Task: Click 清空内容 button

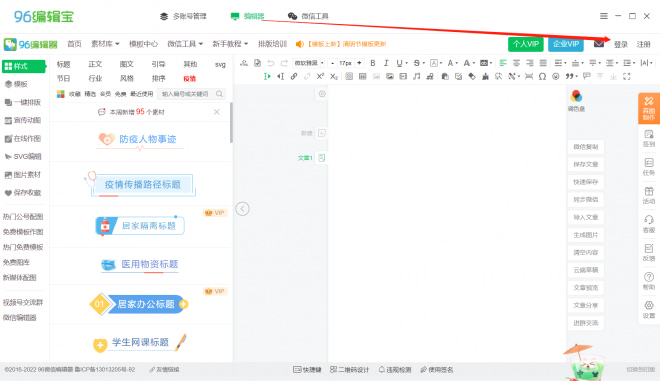Action: point(585,253)
